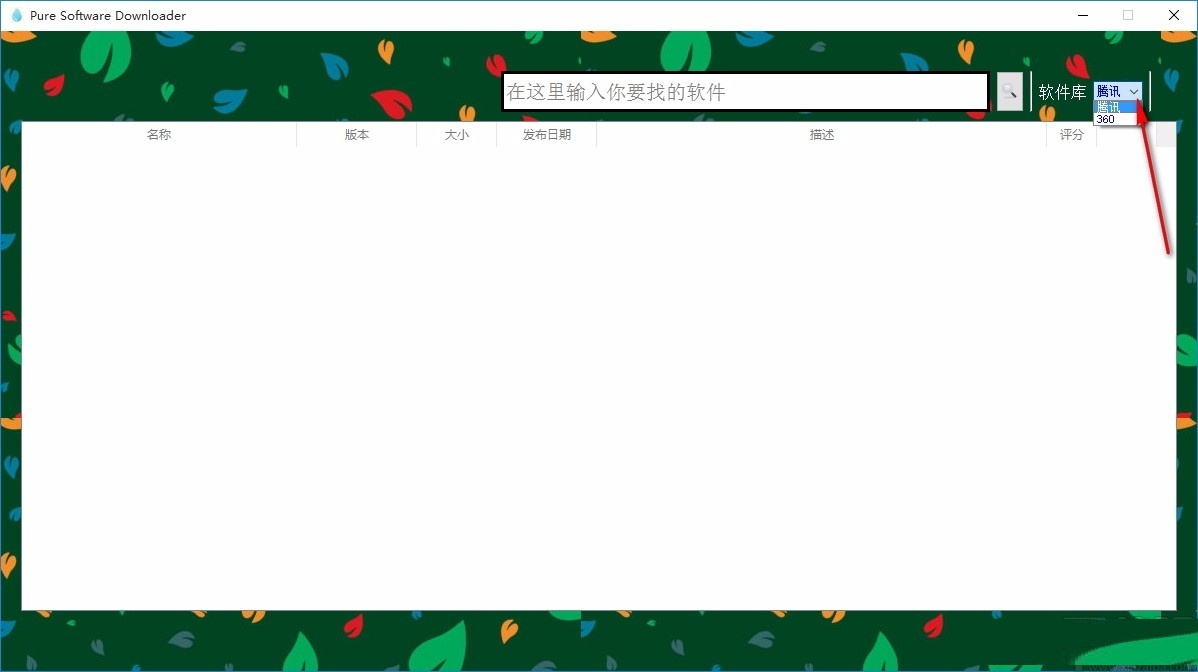Click the 版本 column header

(356, 134)
